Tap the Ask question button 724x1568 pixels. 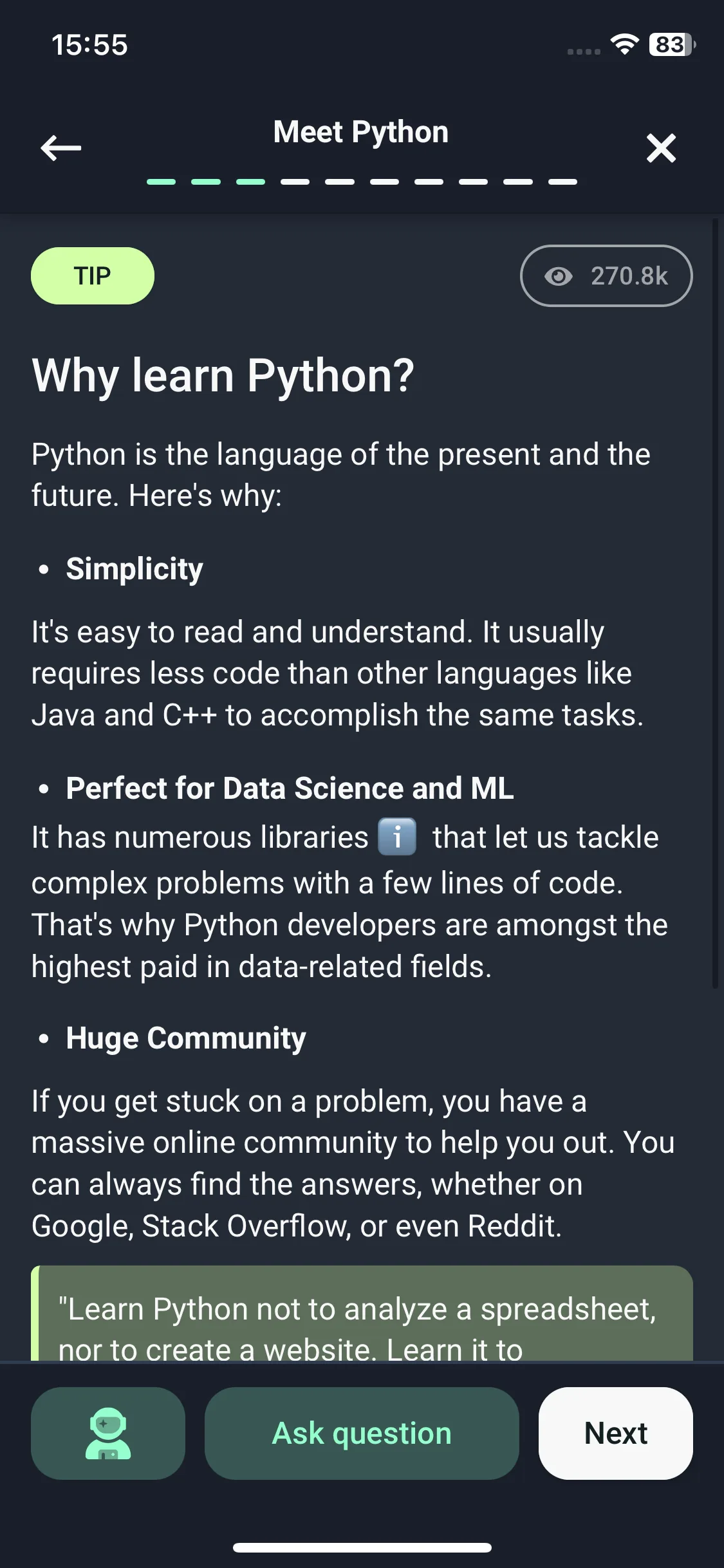[x=362, y=1433]
